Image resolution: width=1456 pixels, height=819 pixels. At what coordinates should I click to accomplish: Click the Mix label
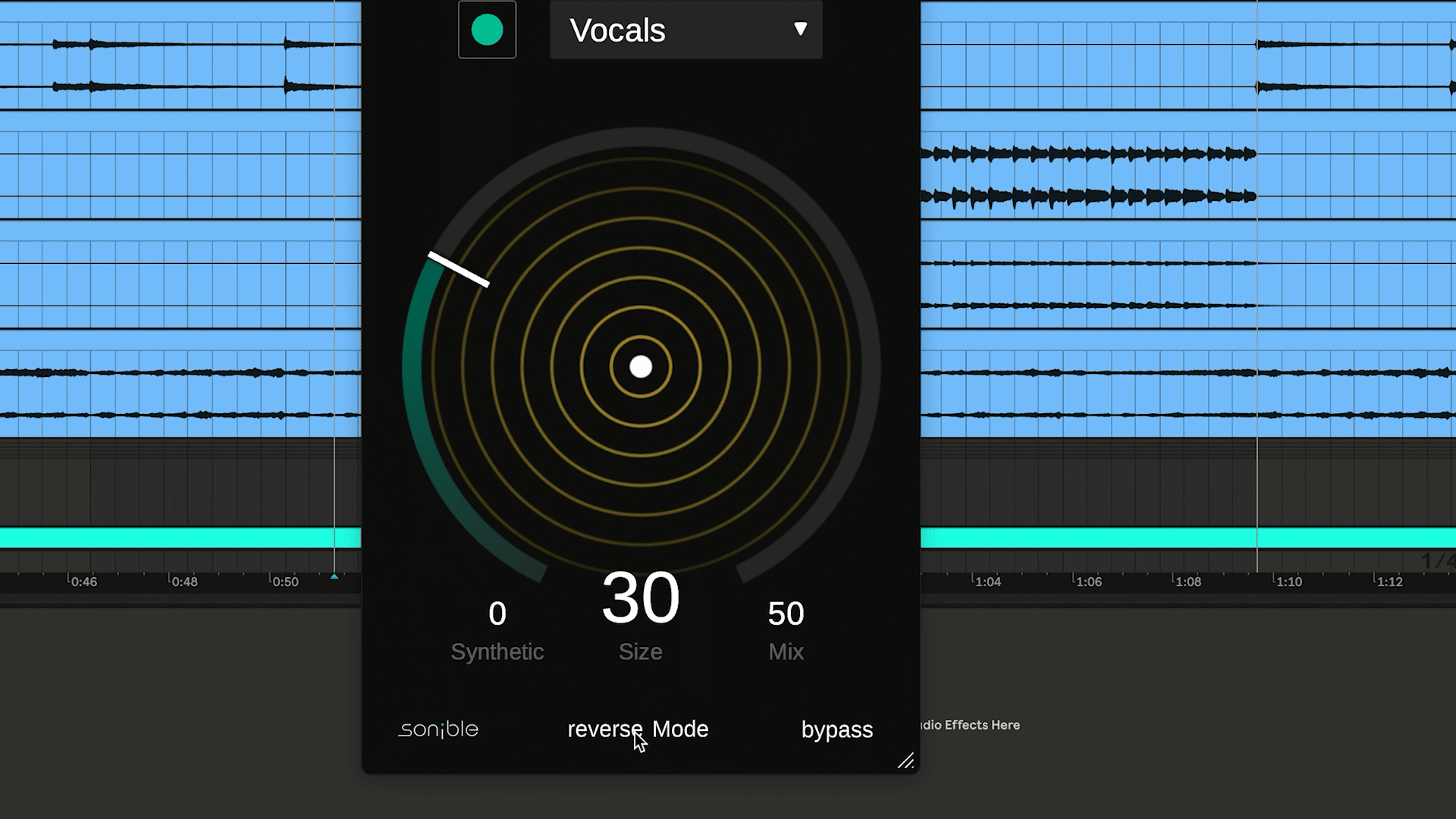click(786, 651)
